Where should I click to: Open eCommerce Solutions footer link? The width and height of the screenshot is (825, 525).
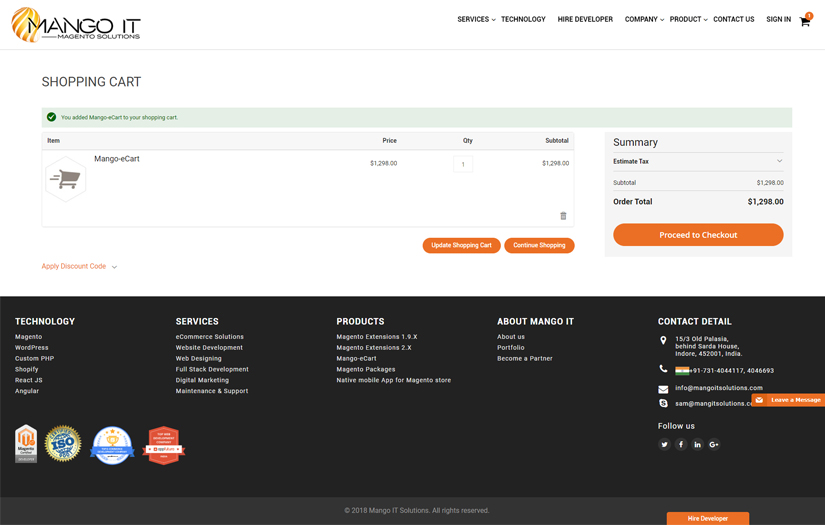click(209, 337)
